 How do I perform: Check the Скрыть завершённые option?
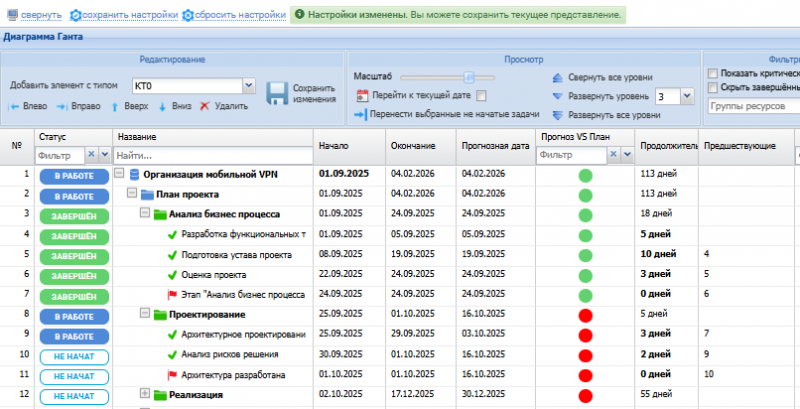click(712, 88)
